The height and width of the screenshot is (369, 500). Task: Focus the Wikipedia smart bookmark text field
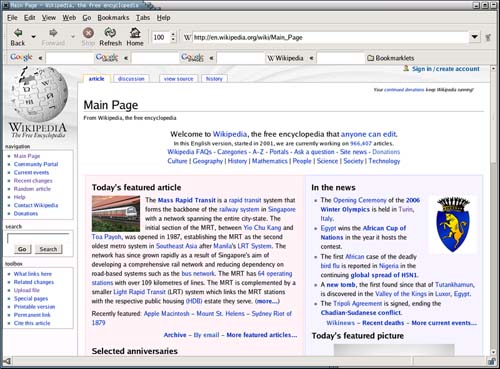pos(340,58)
